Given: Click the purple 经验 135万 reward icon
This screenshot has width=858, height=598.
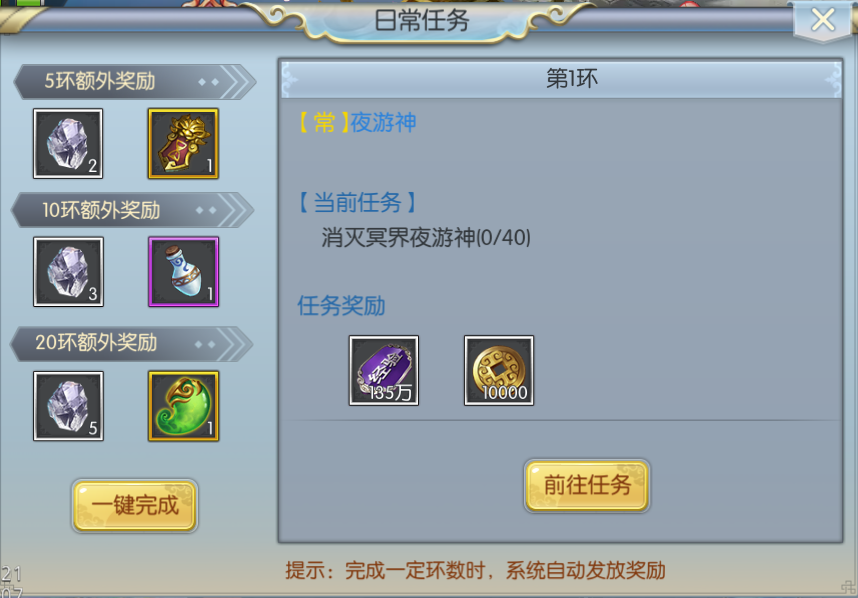Looking at the screenshot, I should 384,370.
